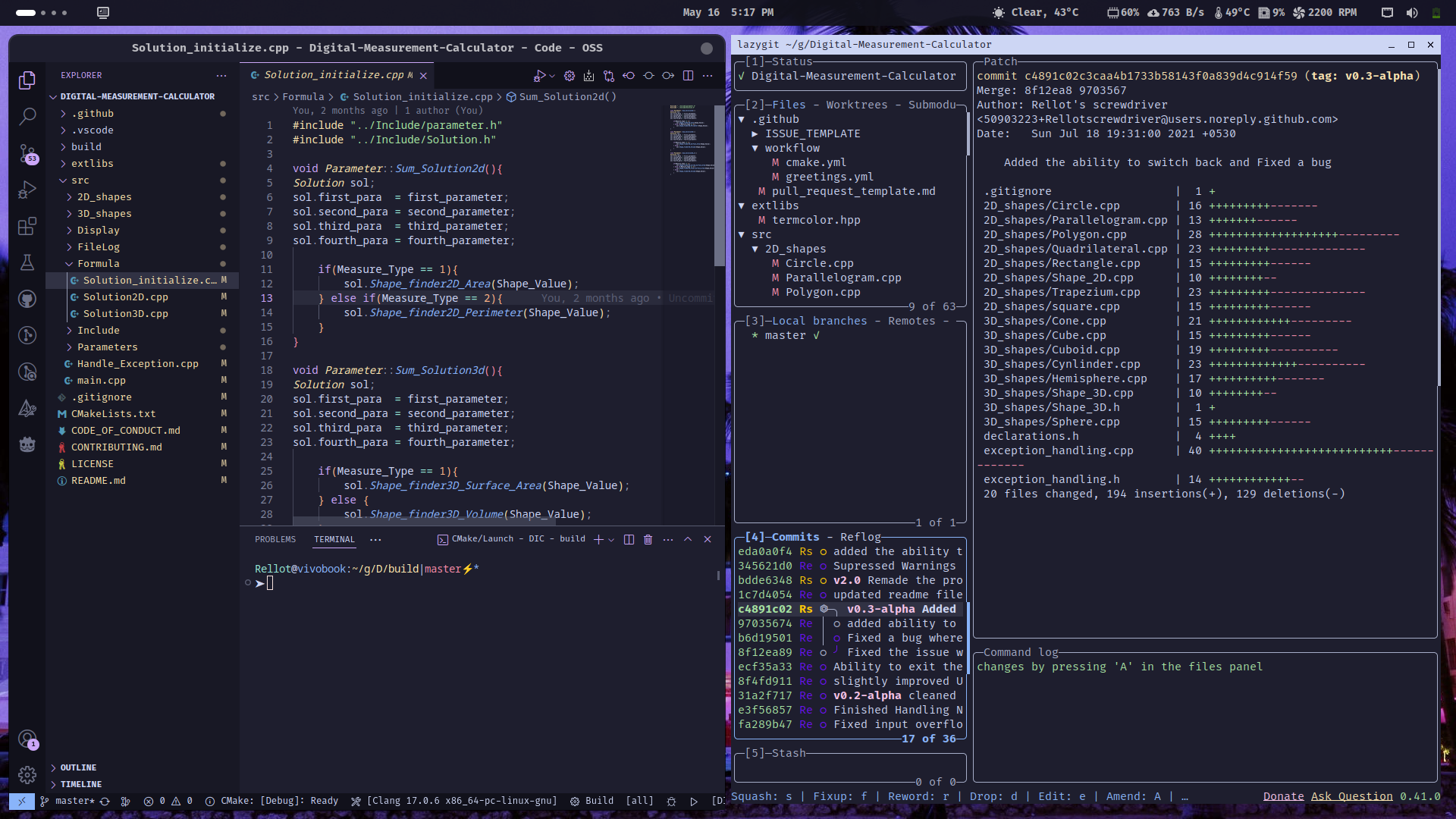Open the Extensions view in activity bar
1456x819 pixels.
[27, 226]
